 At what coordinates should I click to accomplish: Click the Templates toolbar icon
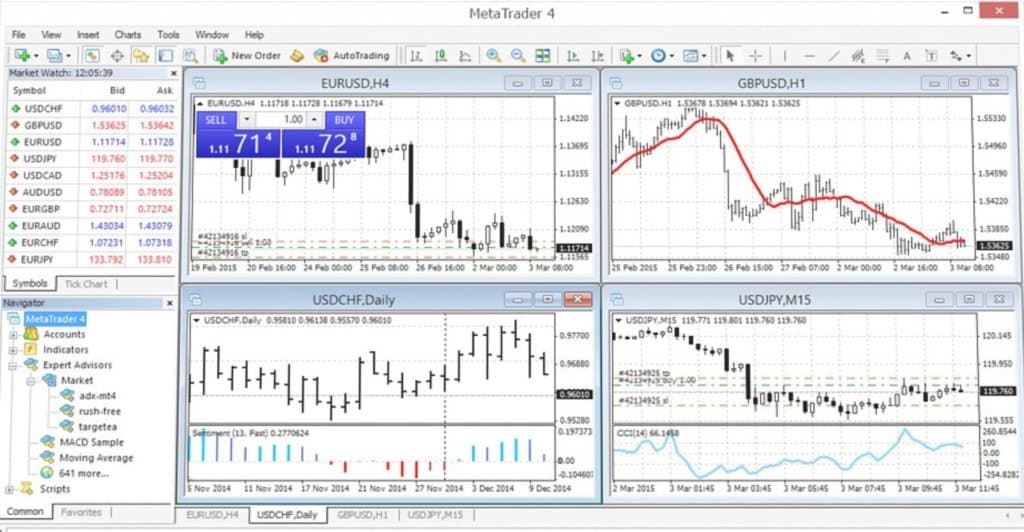pyautogui.click(x=690, y=55)
